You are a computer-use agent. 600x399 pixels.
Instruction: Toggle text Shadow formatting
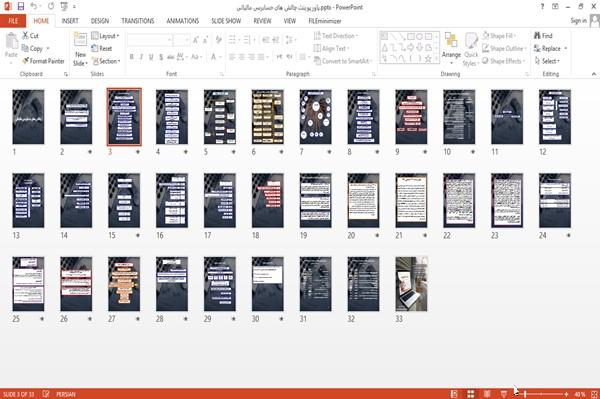161,57
